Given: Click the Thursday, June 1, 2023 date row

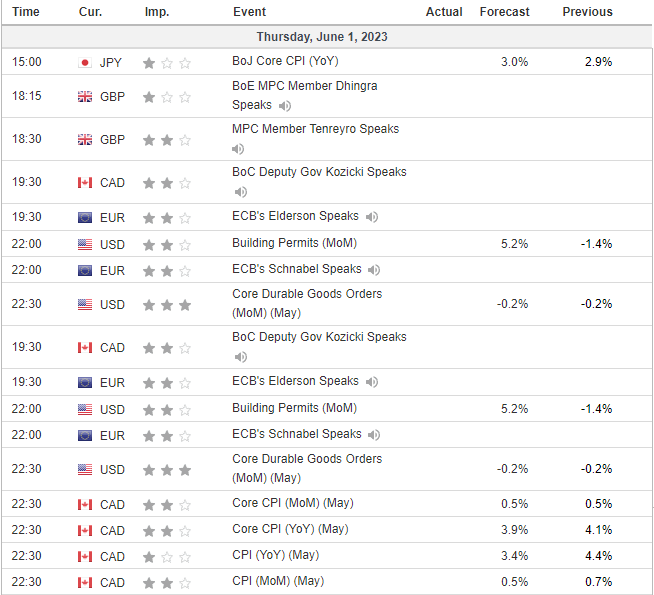Looking at the screenshot, I should point(327,37).
